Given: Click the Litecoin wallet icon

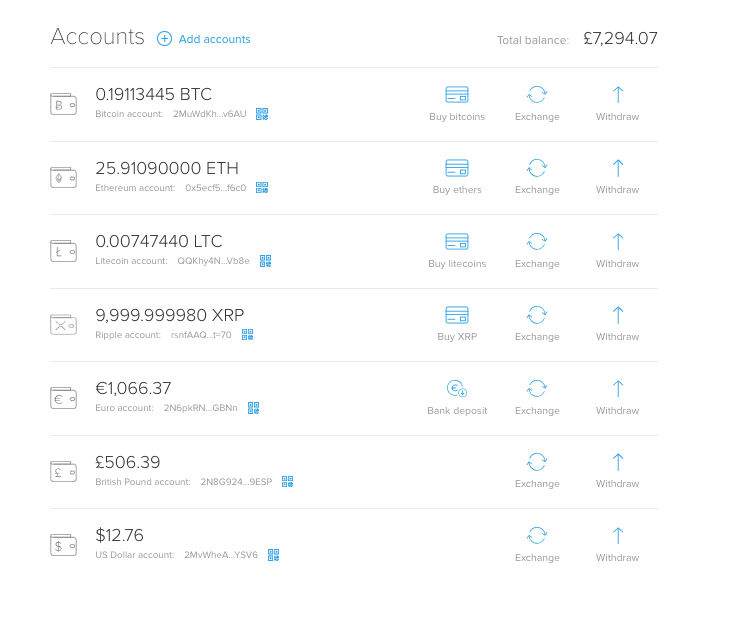Looking at the screenshot, I should [64, 251].
